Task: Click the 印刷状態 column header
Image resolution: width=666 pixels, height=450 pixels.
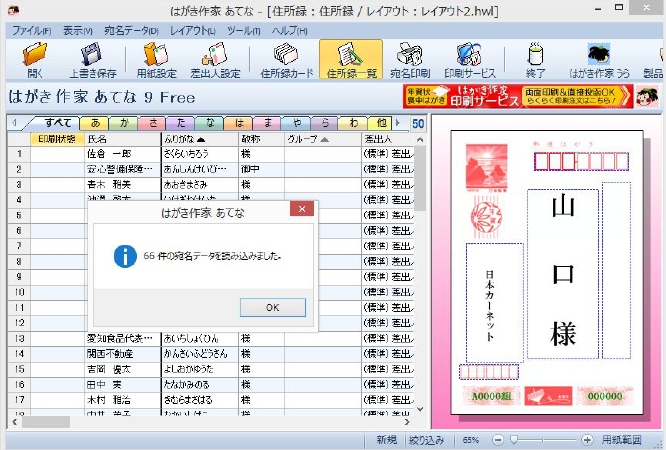Action: click(x=57, y=139)
